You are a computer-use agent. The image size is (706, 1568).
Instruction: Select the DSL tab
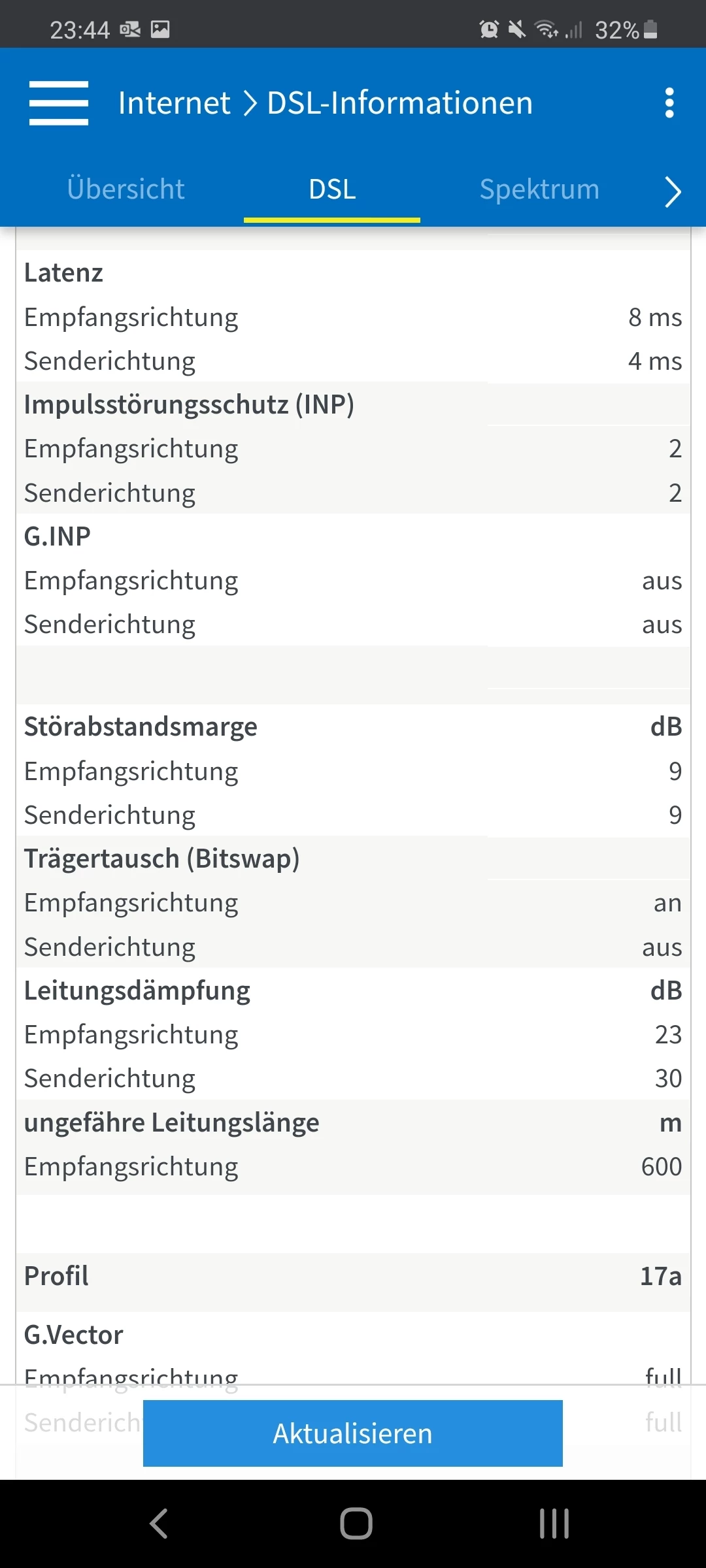[332, 189]
